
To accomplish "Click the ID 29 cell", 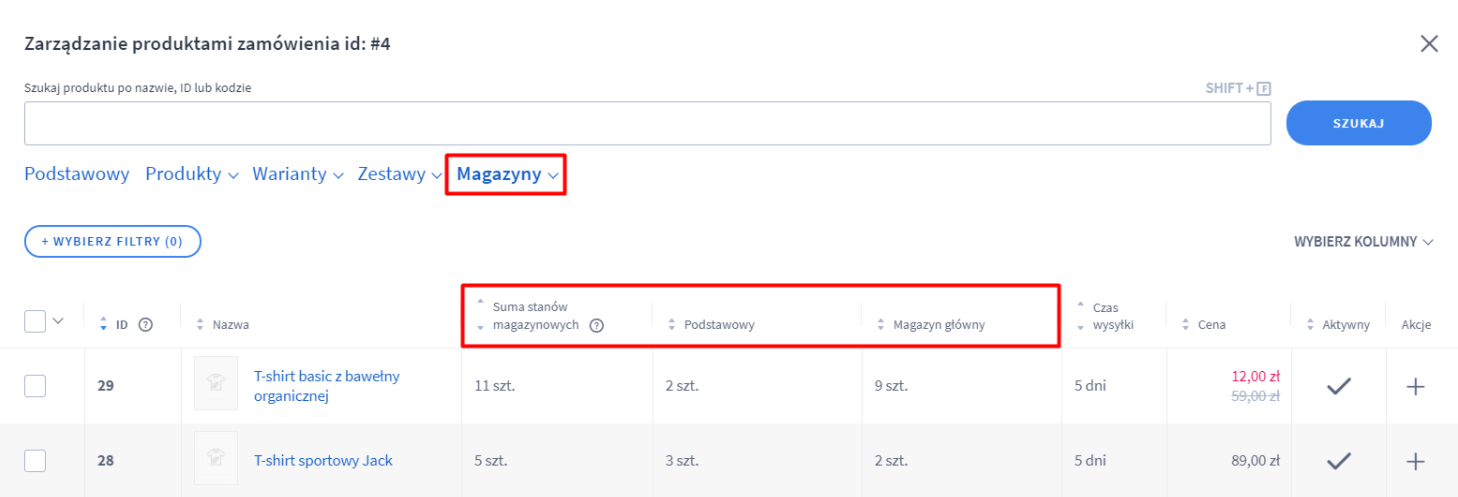I will pos(105,386).
